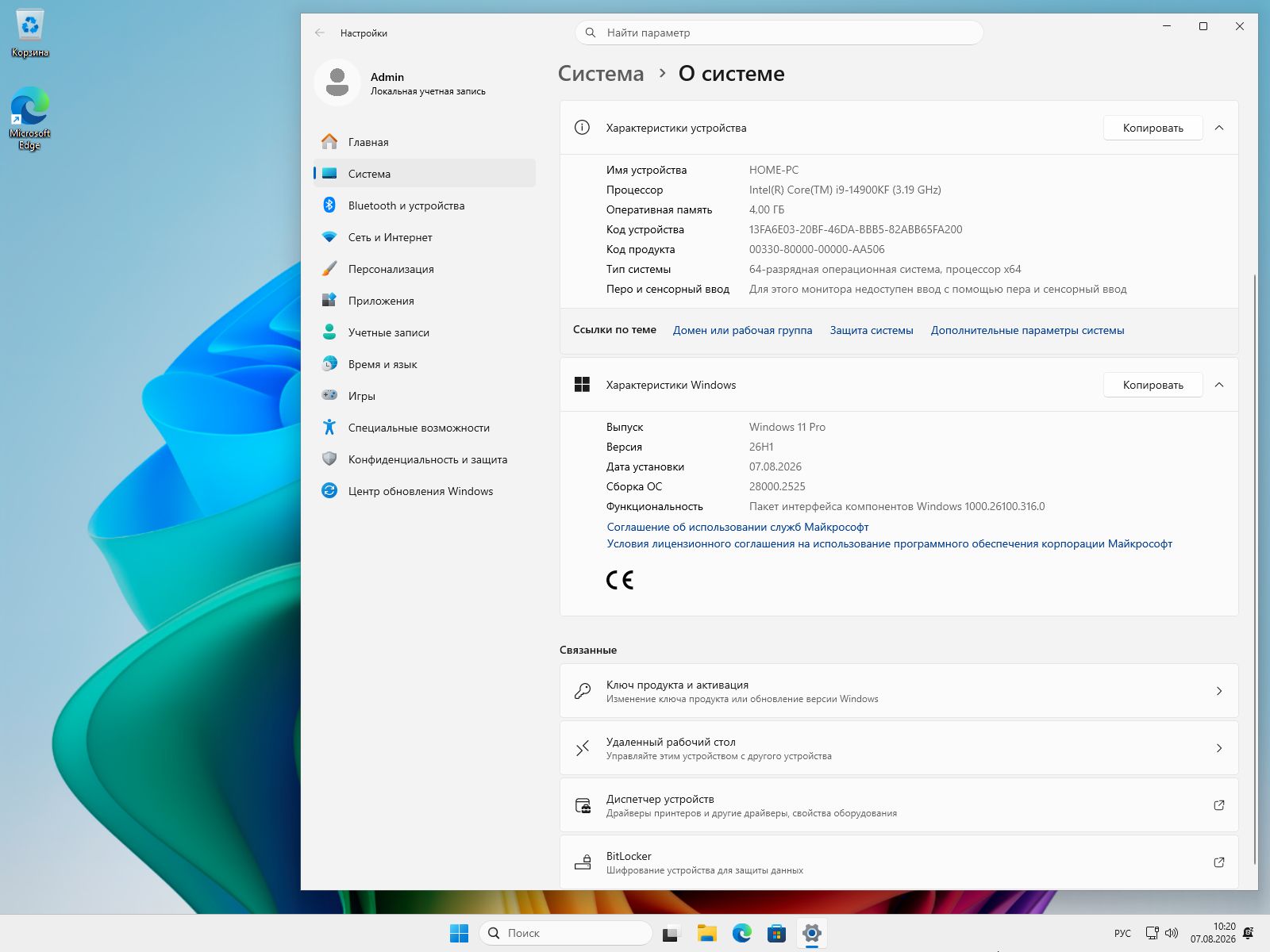Open Сеть и Интернет wifi icon
Screen dimensions: 1270x952
pyautogui.click(x=329, y=237)
